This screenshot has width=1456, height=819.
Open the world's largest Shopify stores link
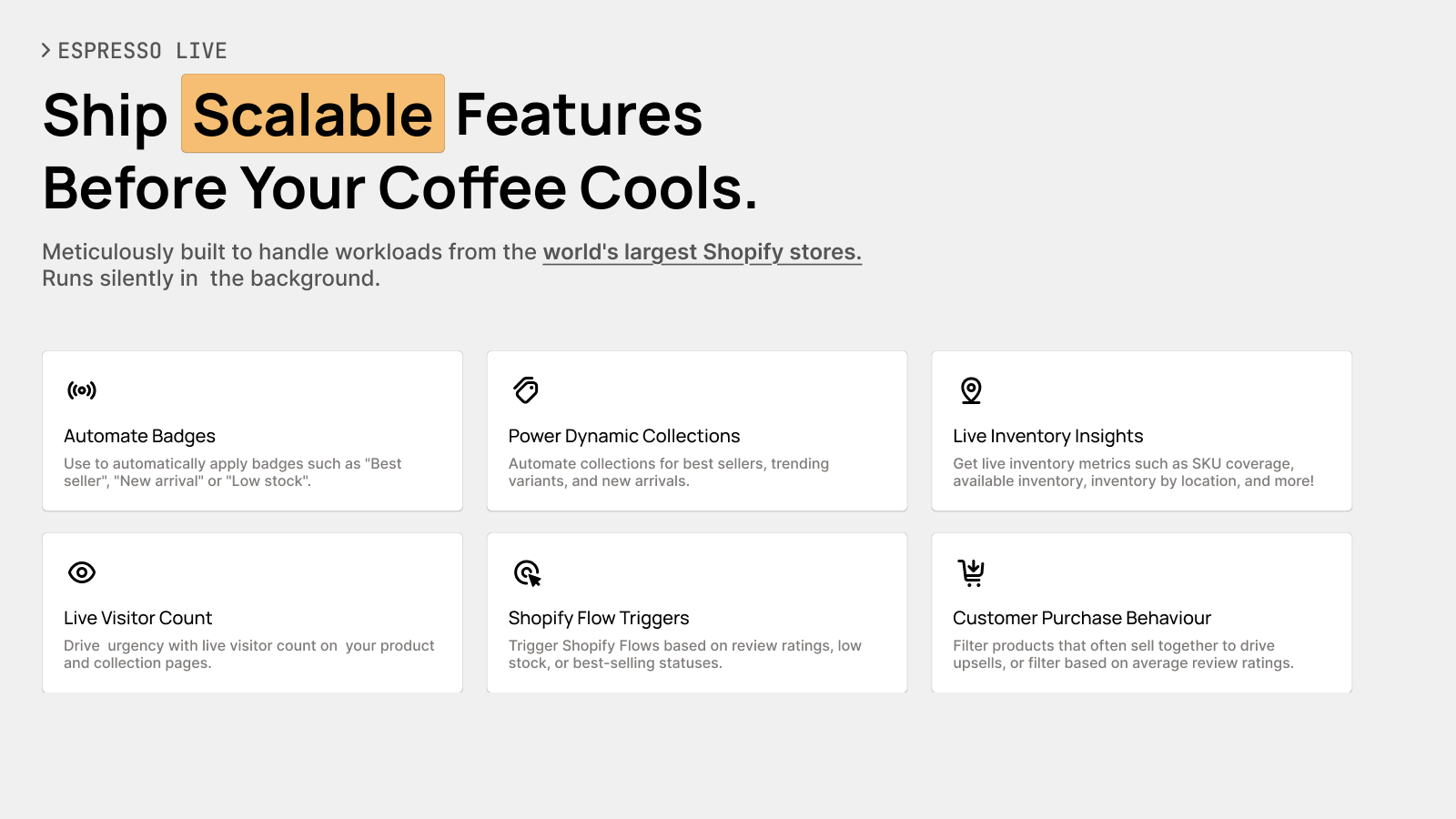[x=702, y=252]
